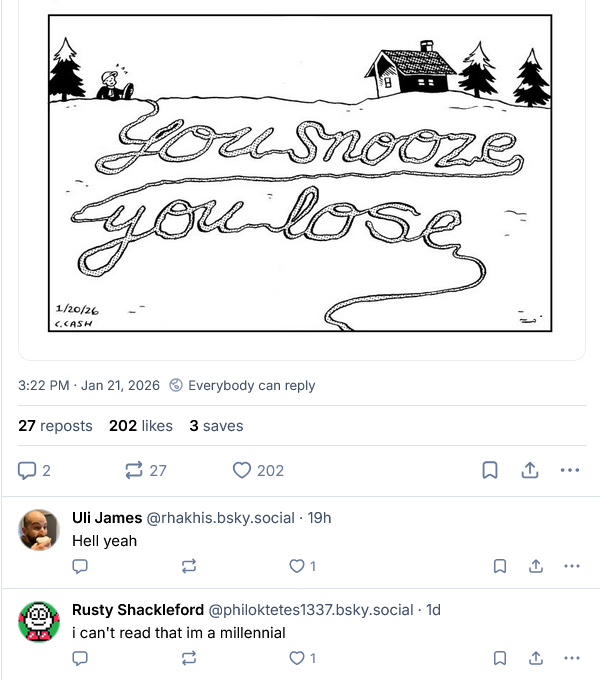The height and width of the screenshot is (680, 600).
Task: Repost the main cartoon post
Action: click(x=133, y=470)
